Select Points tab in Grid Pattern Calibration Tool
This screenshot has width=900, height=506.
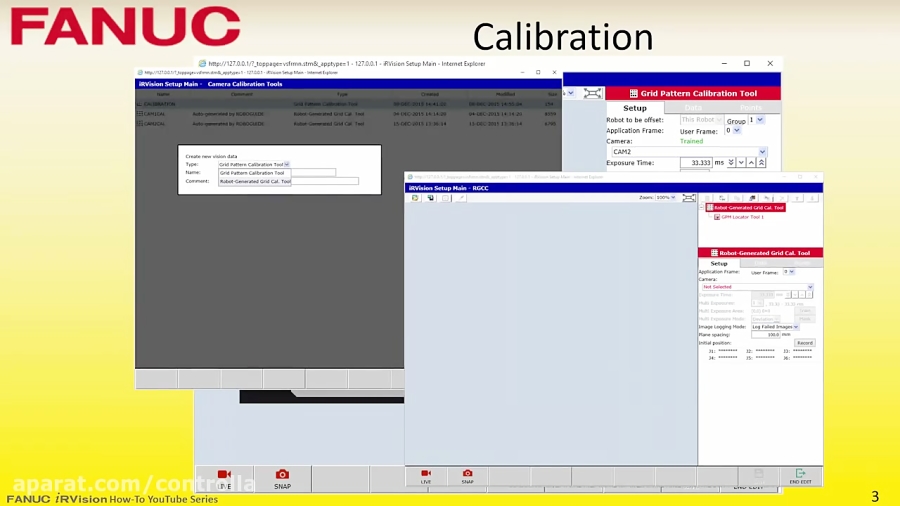coord(751,108)
